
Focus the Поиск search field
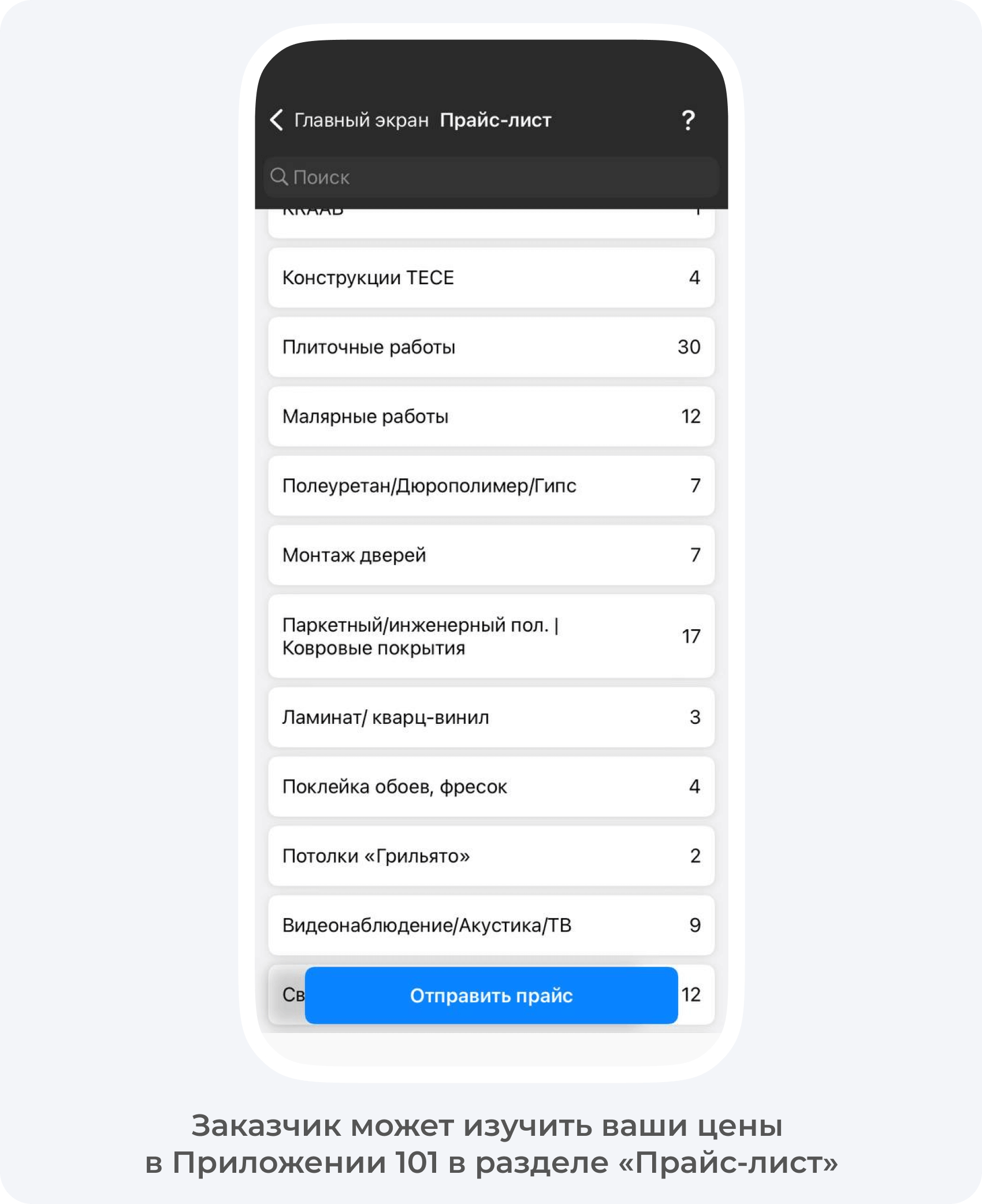pyautogui.click(x=492, y=177)
